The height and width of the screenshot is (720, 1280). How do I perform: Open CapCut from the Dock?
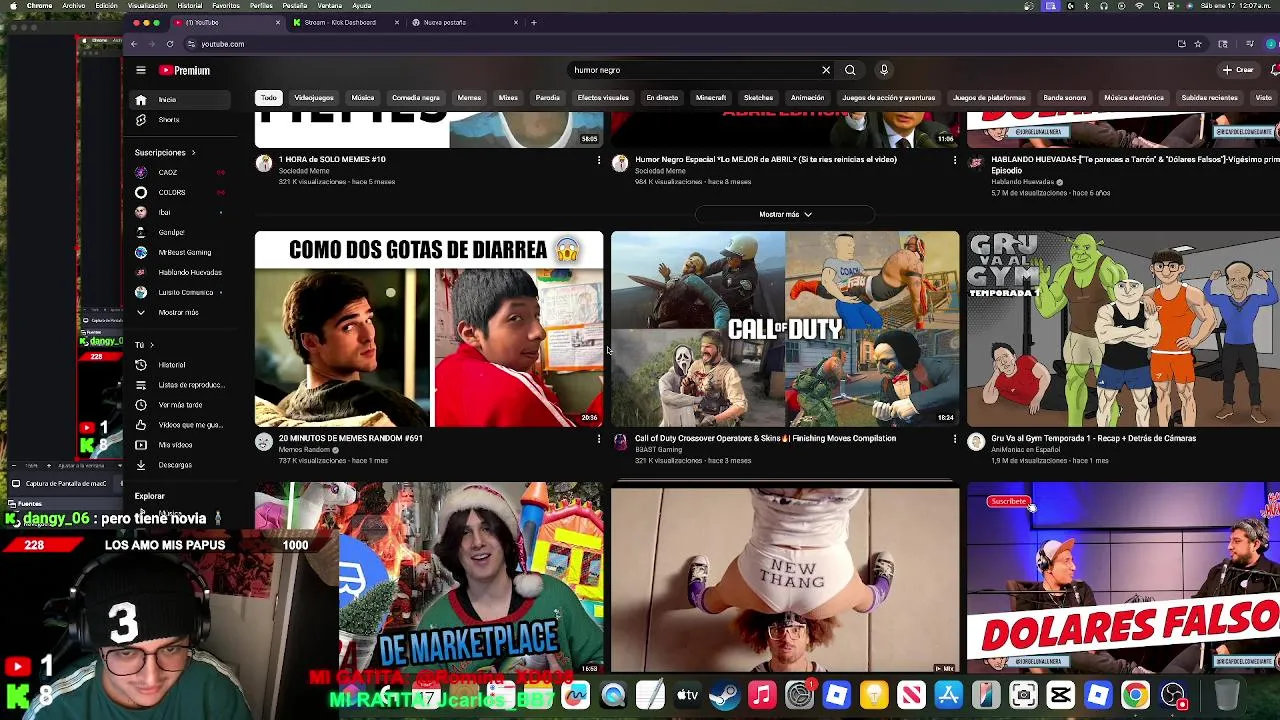tap(1060, 695)
